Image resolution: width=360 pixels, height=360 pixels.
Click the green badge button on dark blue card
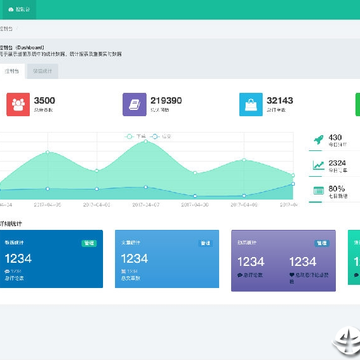[89, 243]
